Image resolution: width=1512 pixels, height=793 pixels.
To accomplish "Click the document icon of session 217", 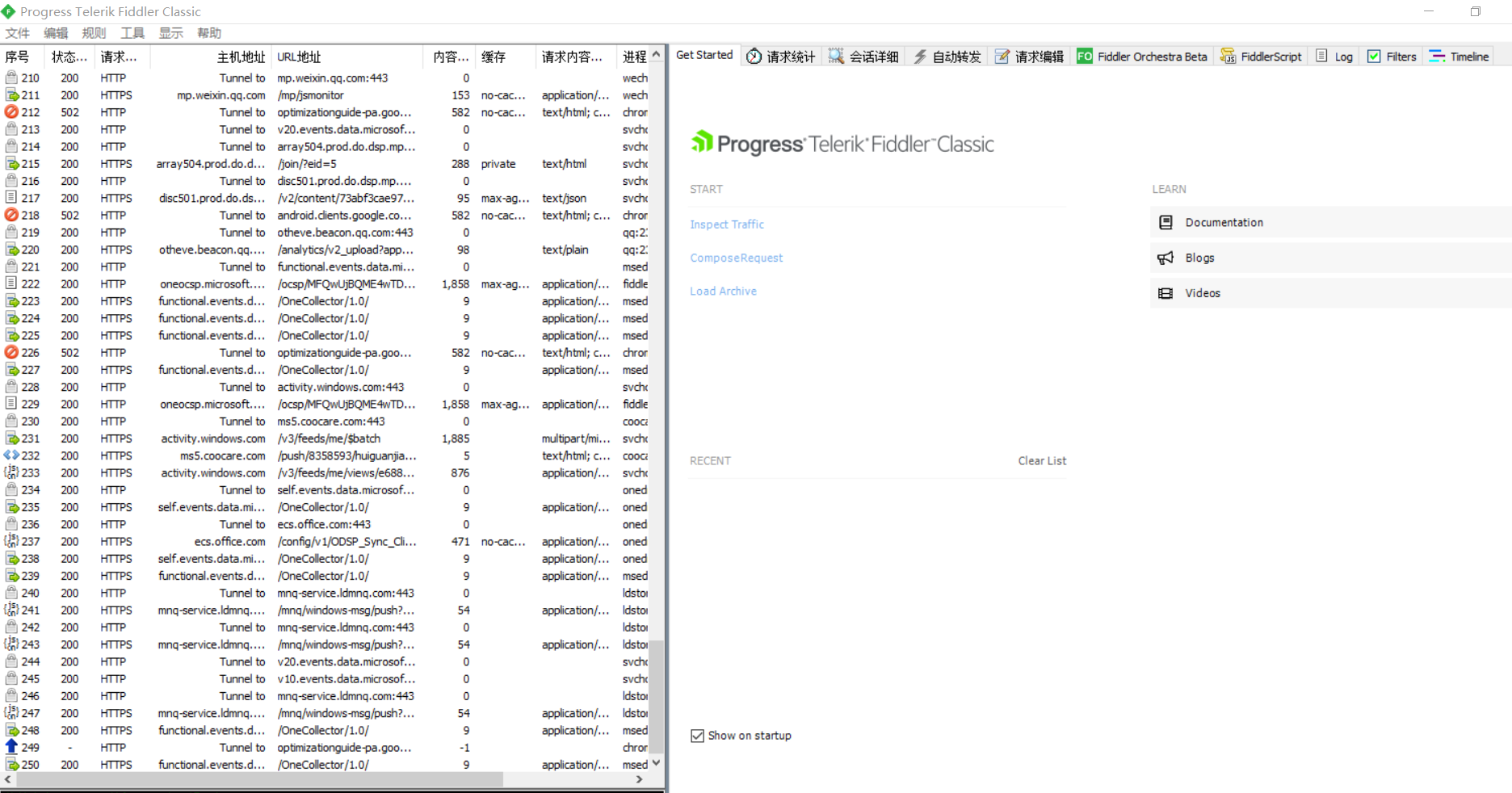I will [11, 198].
